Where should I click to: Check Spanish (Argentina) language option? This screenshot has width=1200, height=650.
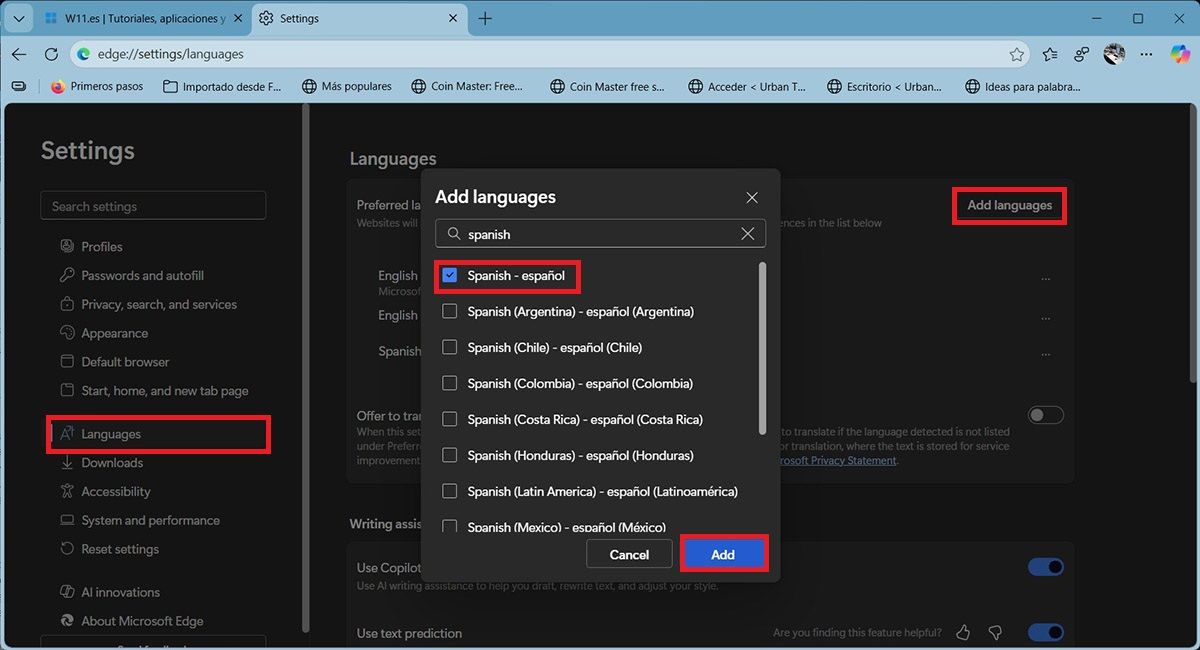[x=450, y=311]
